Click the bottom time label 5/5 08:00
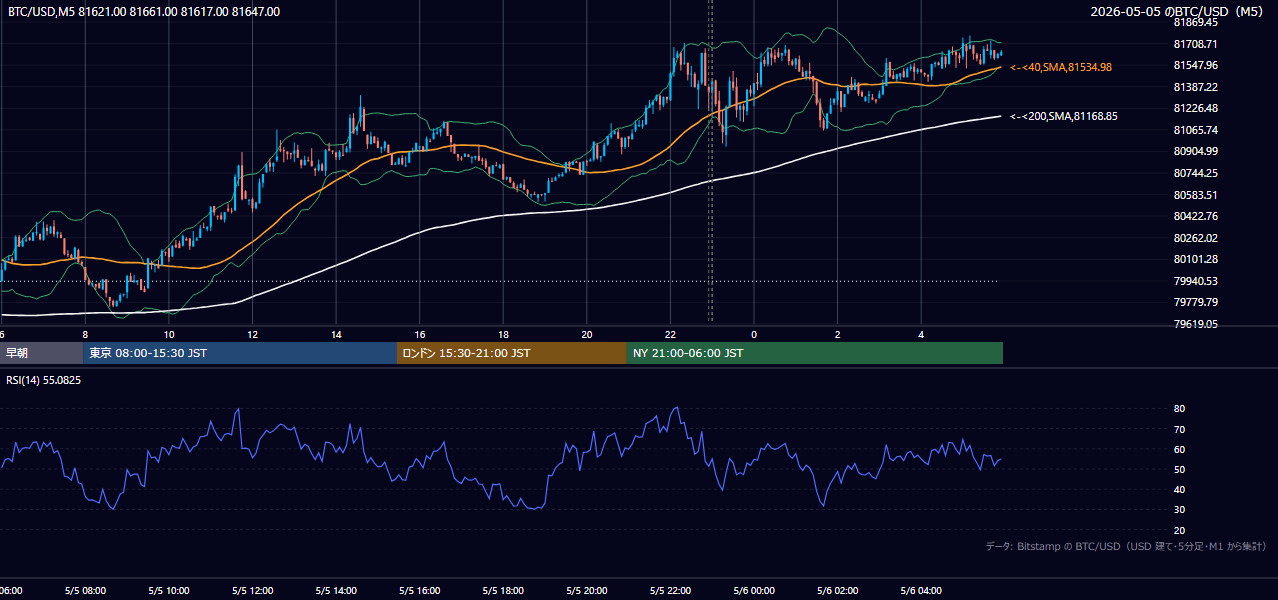This screenshot has height=600, width=1278. pyautogui.click(x=85, y=591)
